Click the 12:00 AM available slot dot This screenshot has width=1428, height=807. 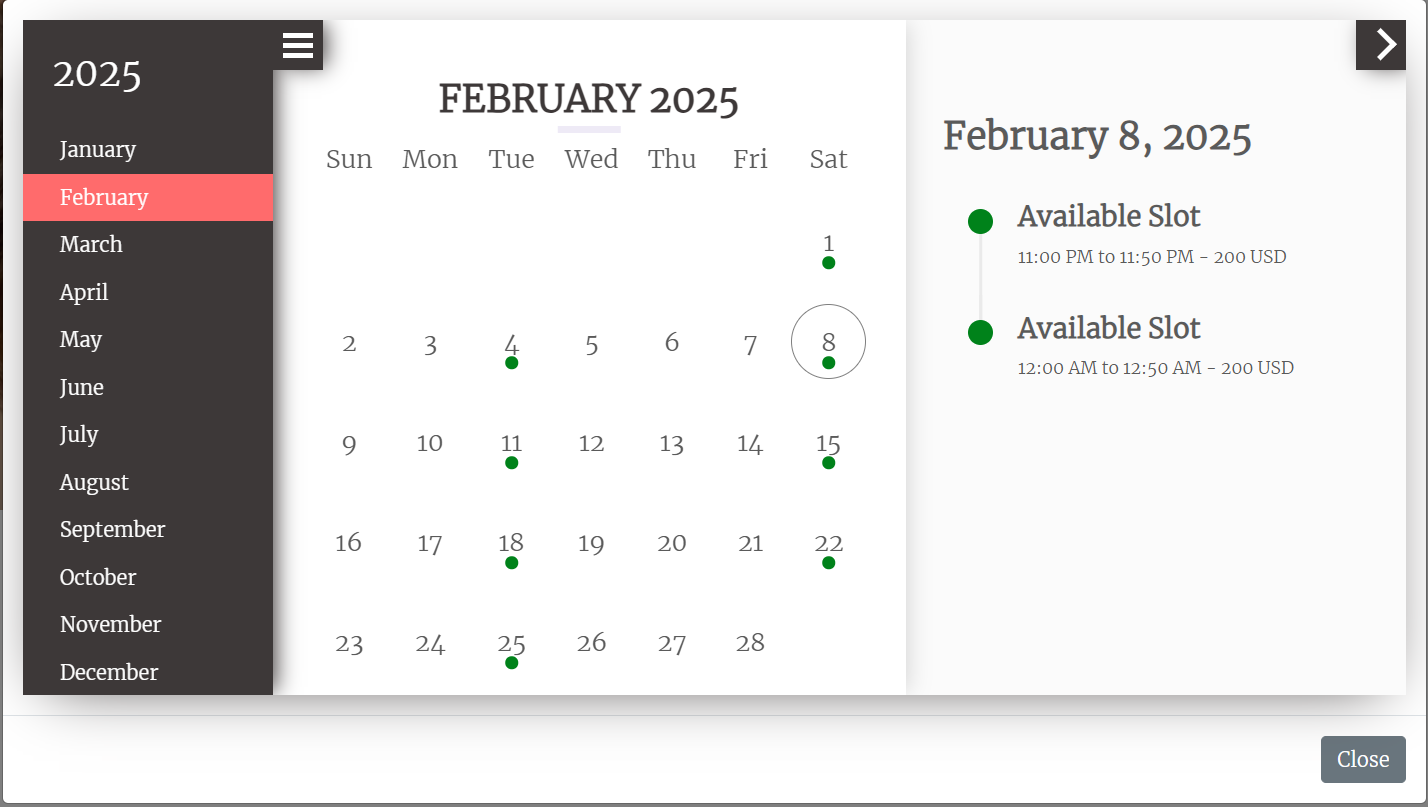coord(980,333)
